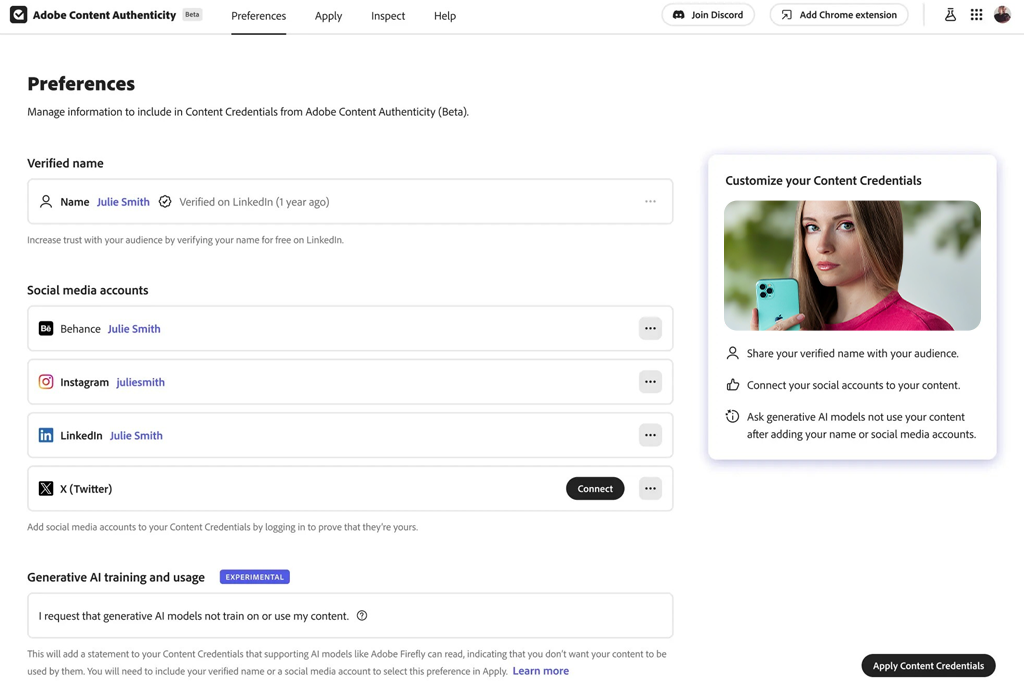Click the Preferences page heading
The width and height of the screenshot is (1024, 683).
click(x=81, y=84)
